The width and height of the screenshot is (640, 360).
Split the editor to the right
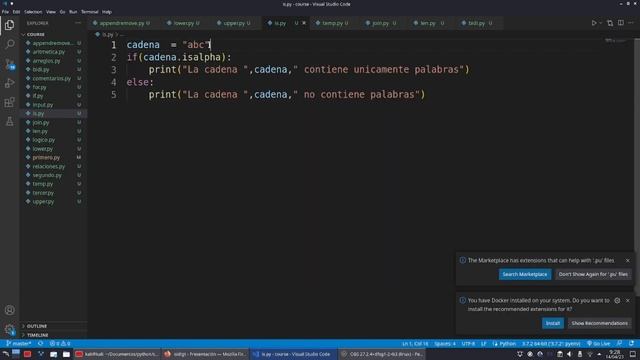coord(621,23)
